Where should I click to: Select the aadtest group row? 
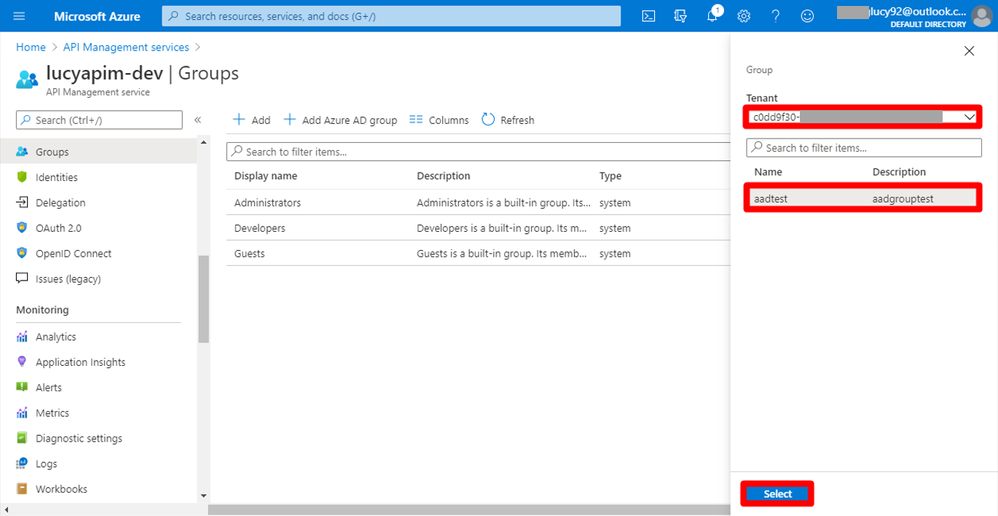pyautogui.click(x=862, y=198)
